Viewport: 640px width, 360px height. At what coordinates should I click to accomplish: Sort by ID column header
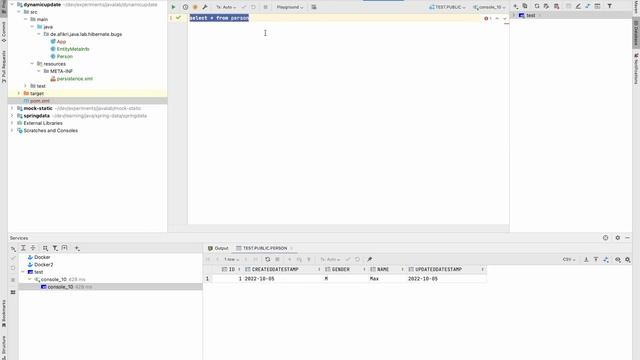[x=228, y=269]
